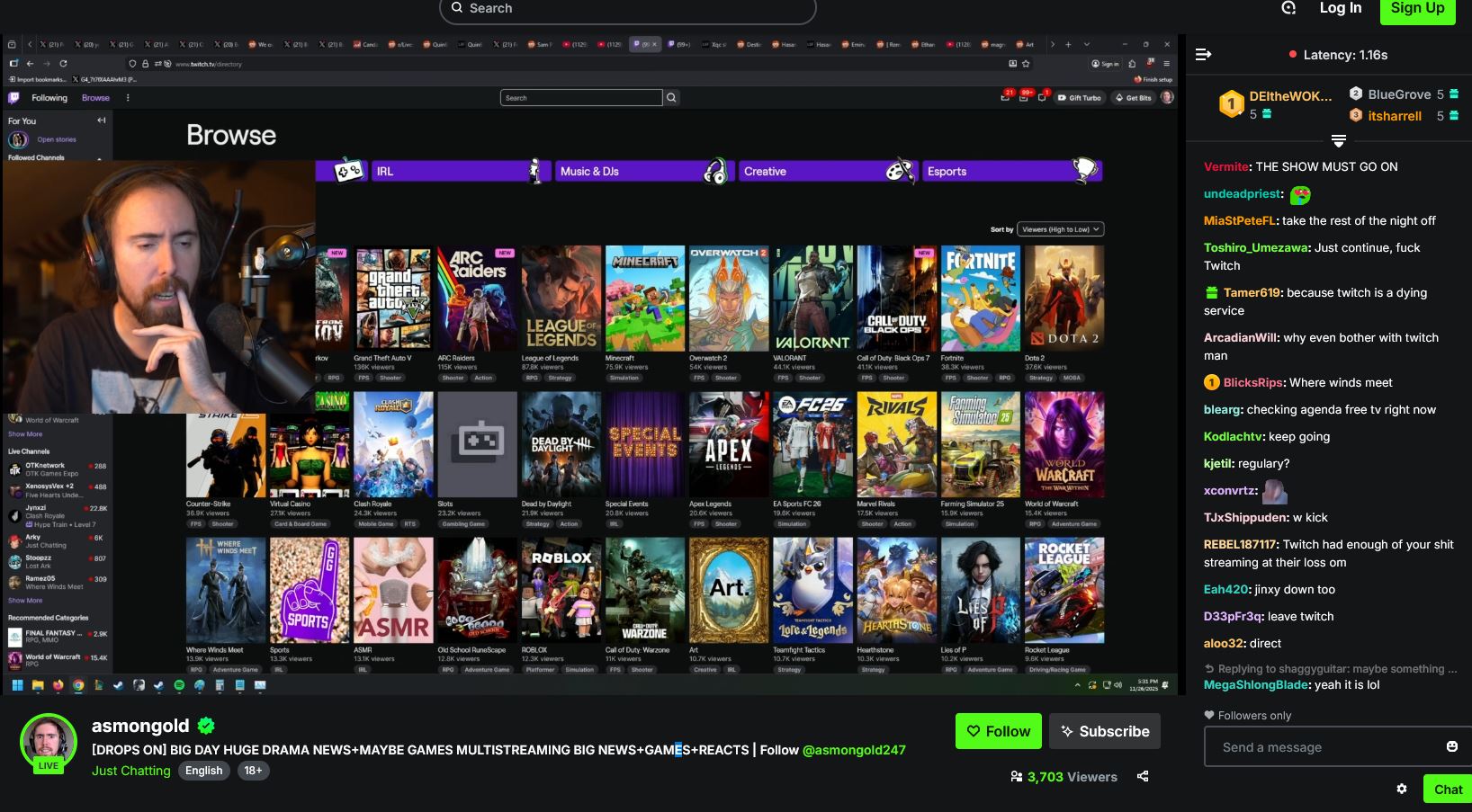This screenshot has height=812, width=1472.
Task: Open the Windows Start menu
Action: pos(17,685)
